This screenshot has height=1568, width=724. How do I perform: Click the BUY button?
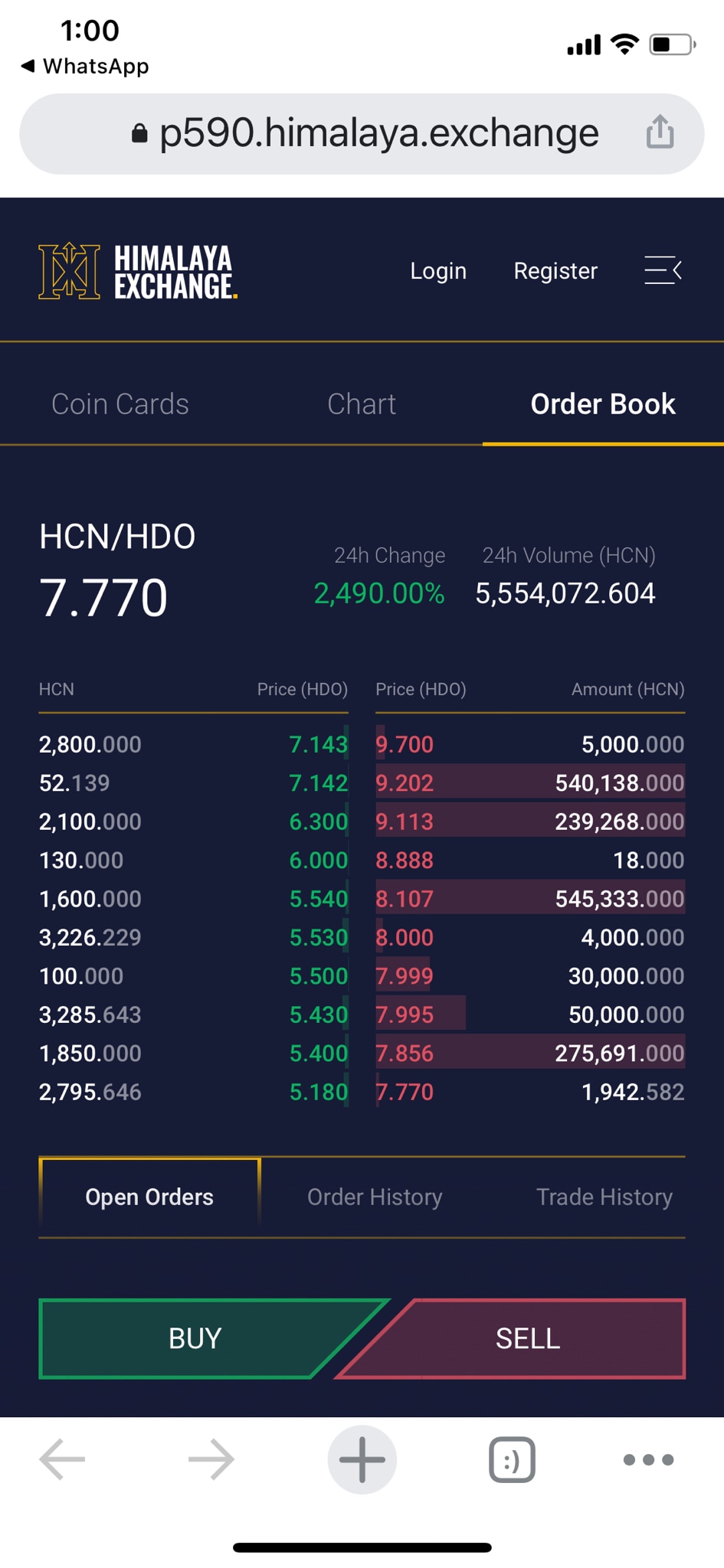tap(195, 1338)
